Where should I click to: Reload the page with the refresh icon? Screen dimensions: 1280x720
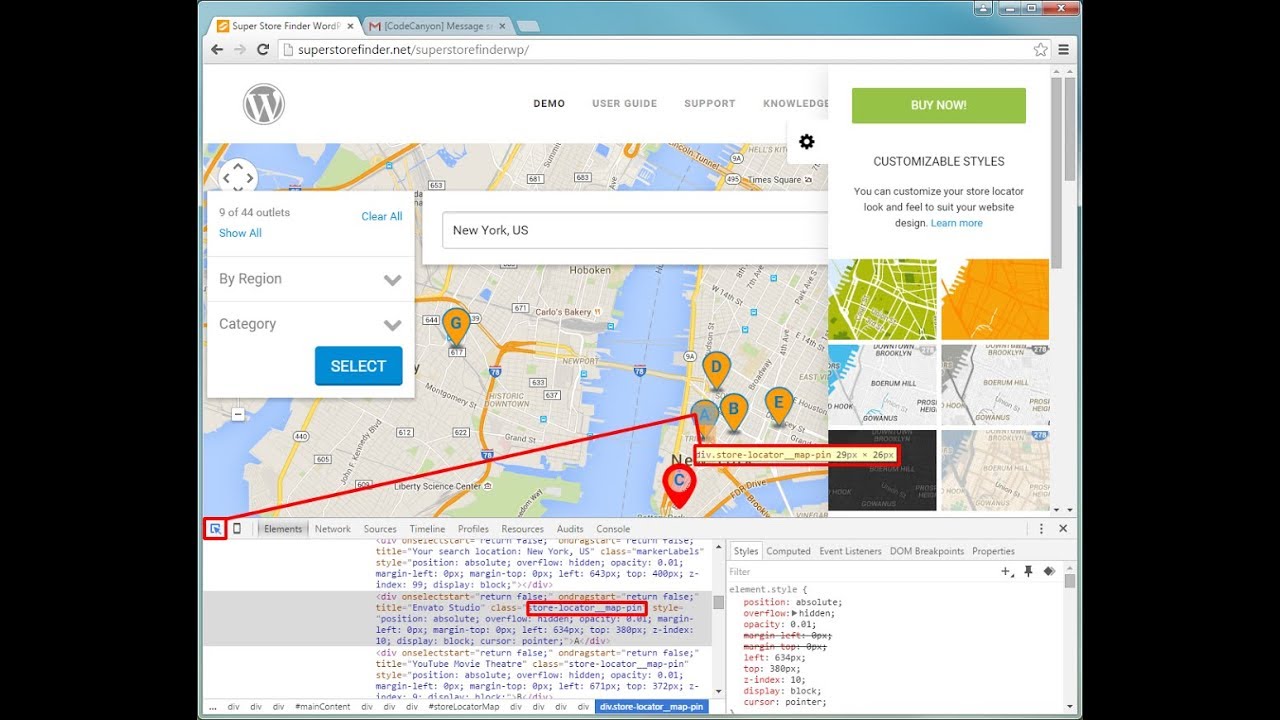point(263,49)
